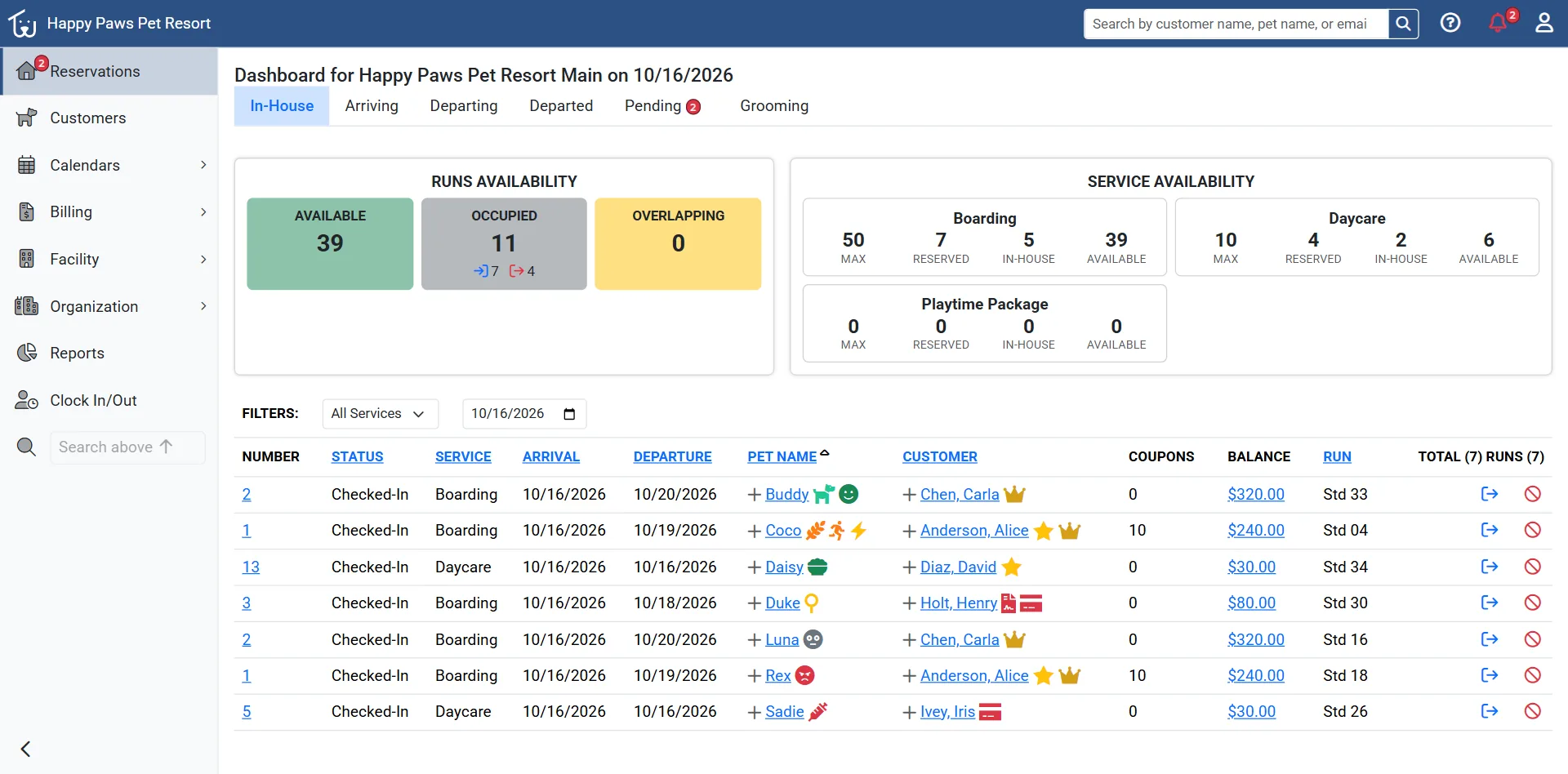Click the cancel icon in Rex's row

[x=1532, y=675]
